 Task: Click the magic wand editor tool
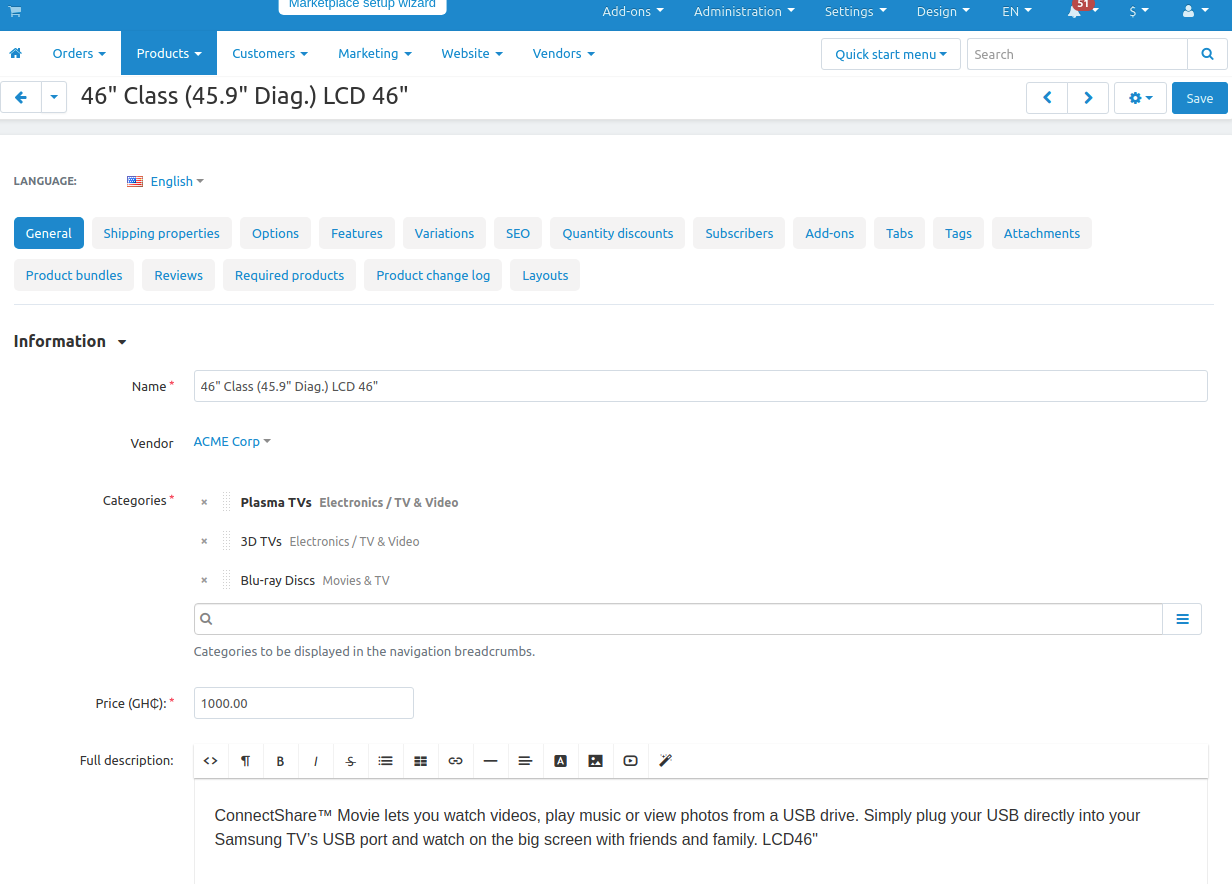pyautogui.click(x=666, y=761)
